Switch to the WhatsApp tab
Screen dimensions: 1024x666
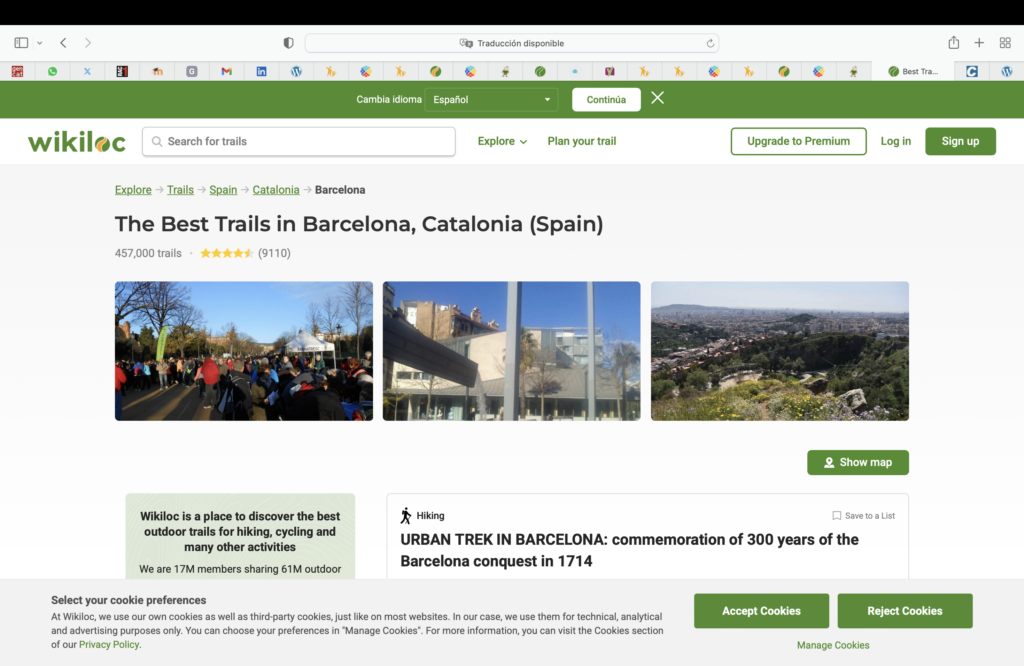pos(52,71)
